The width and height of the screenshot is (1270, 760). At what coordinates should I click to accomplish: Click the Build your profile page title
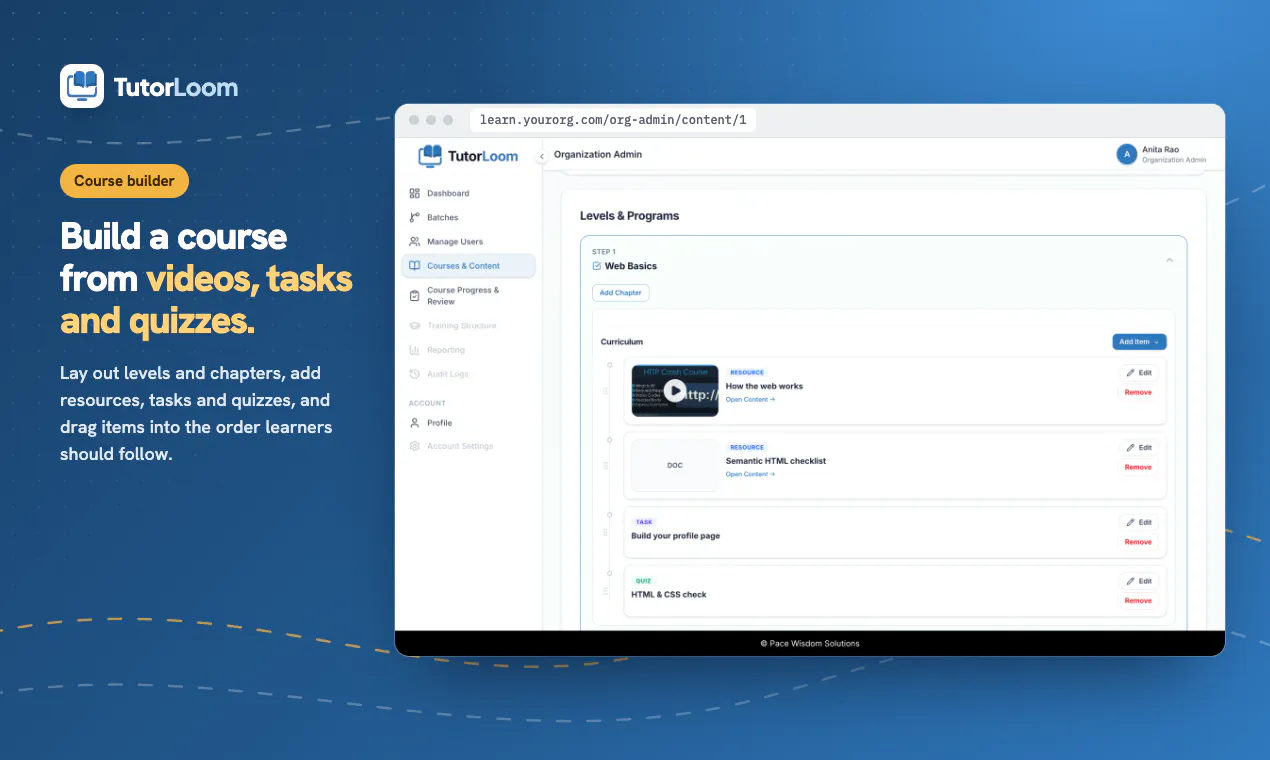click(x=676, y=536)
